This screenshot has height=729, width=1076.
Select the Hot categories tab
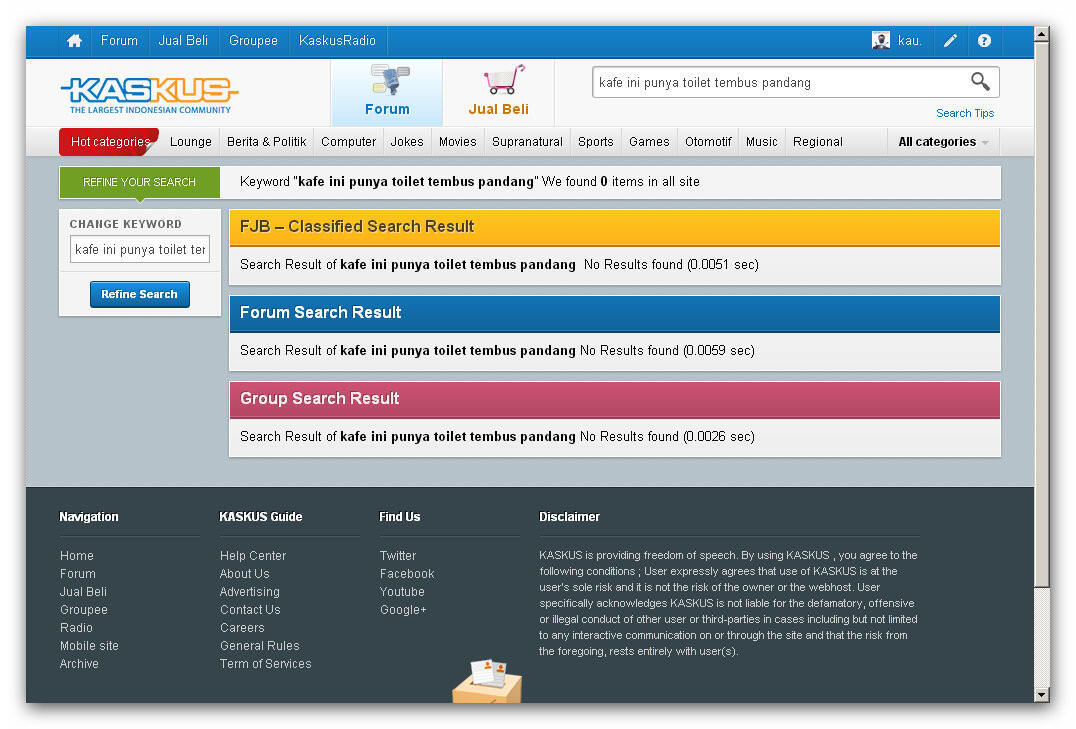109,142
